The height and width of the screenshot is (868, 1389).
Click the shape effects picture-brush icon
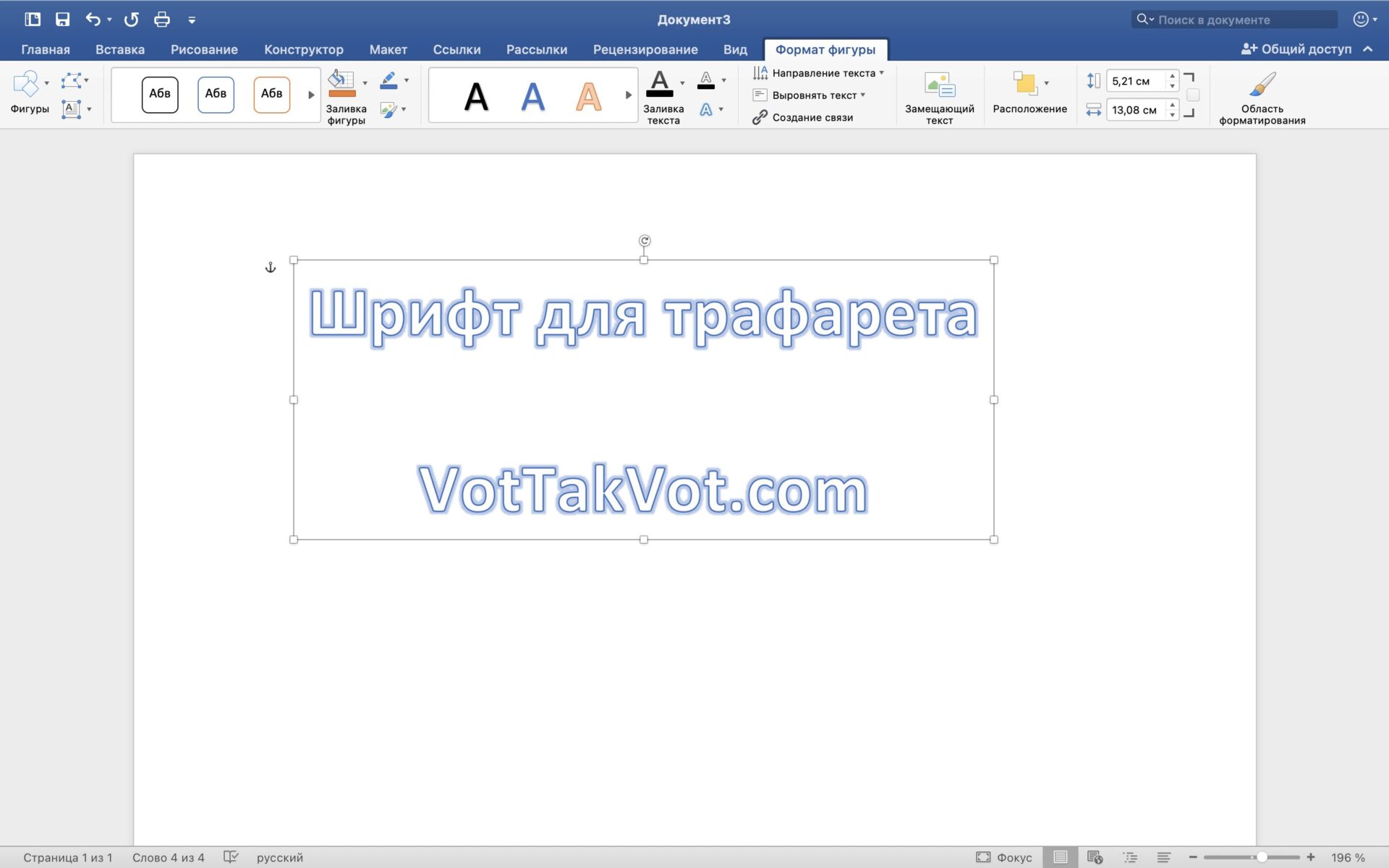[388, 110]
